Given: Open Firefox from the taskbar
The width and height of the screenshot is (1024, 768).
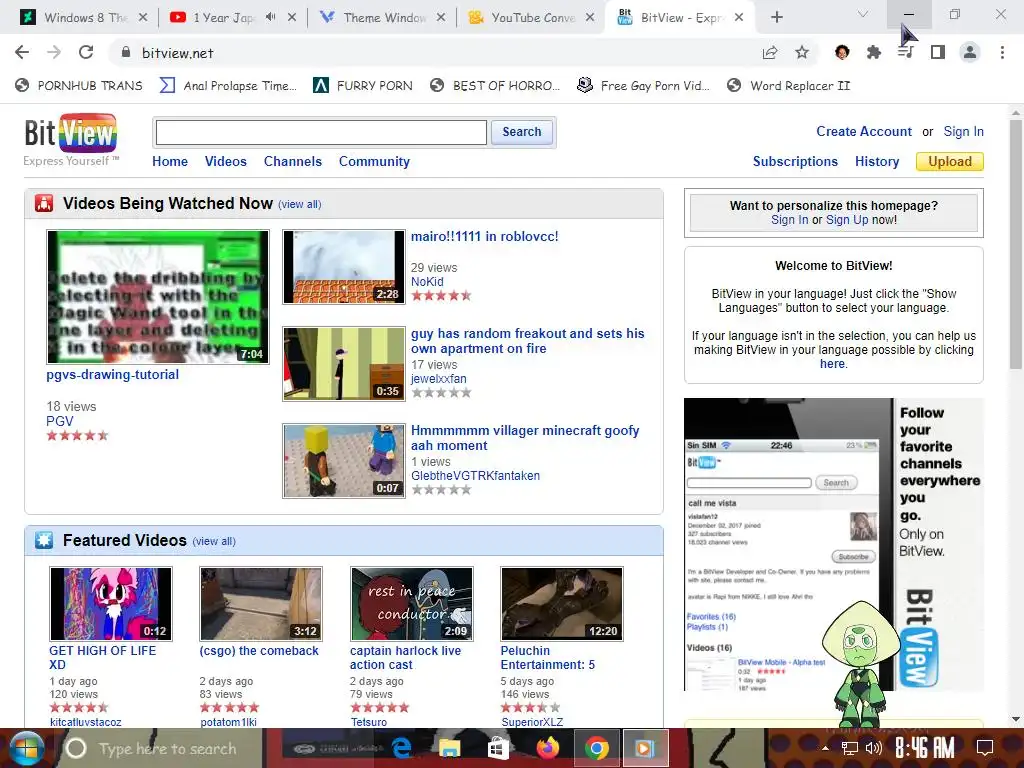Looking at the screenshot, I should pyautogui.click(x=547, y=748).
